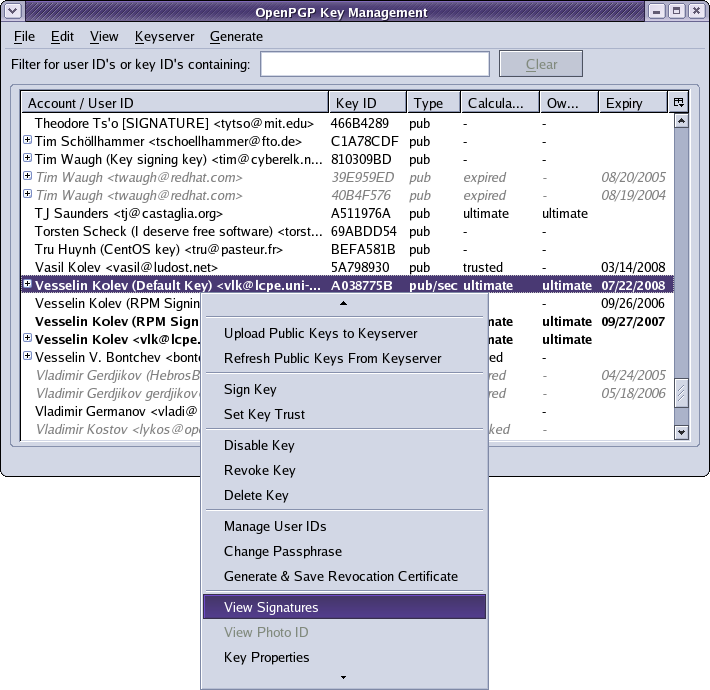Select Sign Key from context menu
This screenshot has height=690, width=710.
[344, 389]
